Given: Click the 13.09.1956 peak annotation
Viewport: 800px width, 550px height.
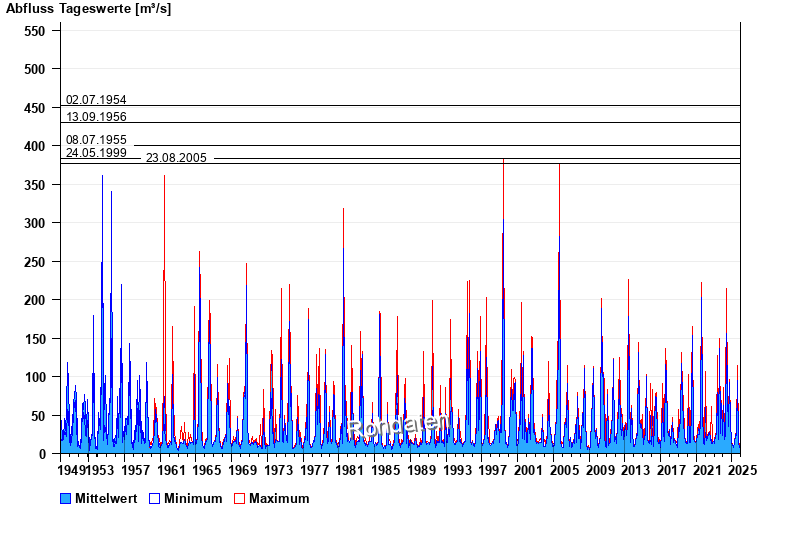Looking at the screenshot, I should point(96,117).
